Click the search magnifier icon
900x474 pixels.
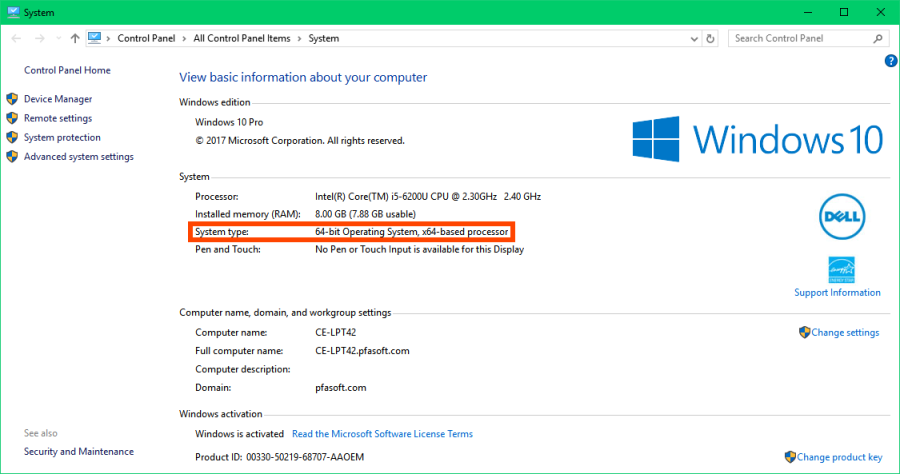[x=879, y=39]
